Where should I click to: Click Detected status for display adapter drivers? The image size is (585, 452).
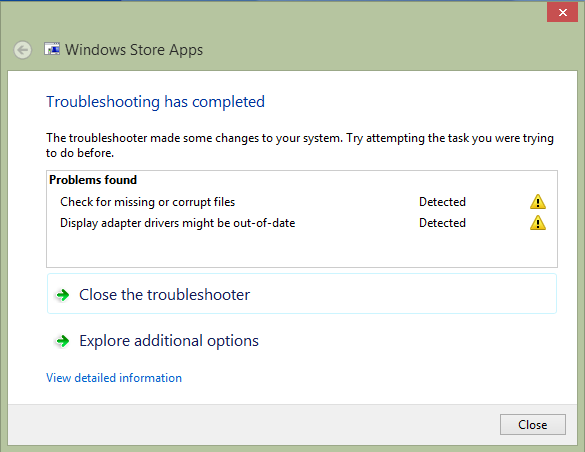point(442,223)
